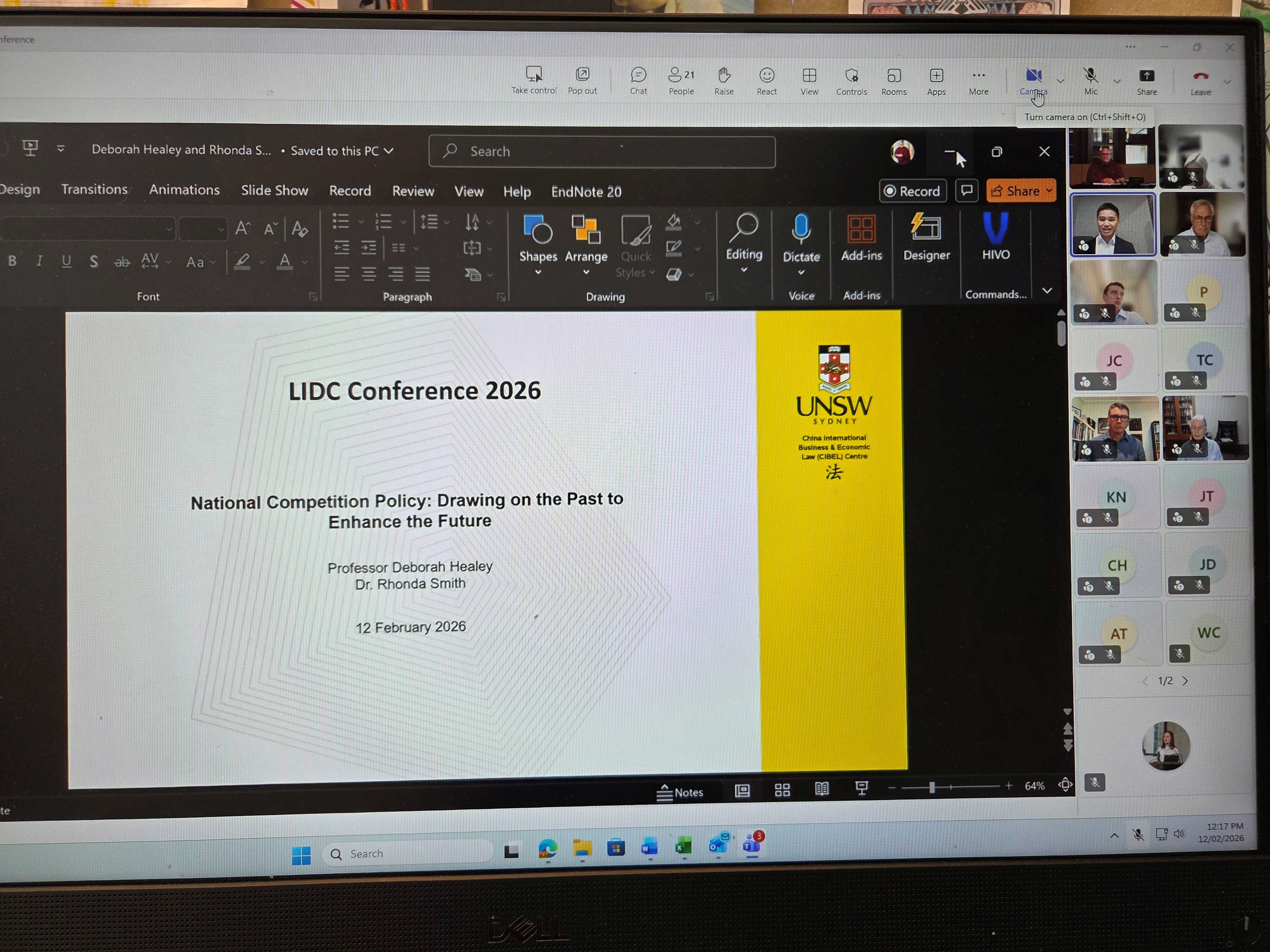Expand the Shapes dropdown
Image resolution: width=1270 pixels, height=952 pixels.
tap(538, 273)
